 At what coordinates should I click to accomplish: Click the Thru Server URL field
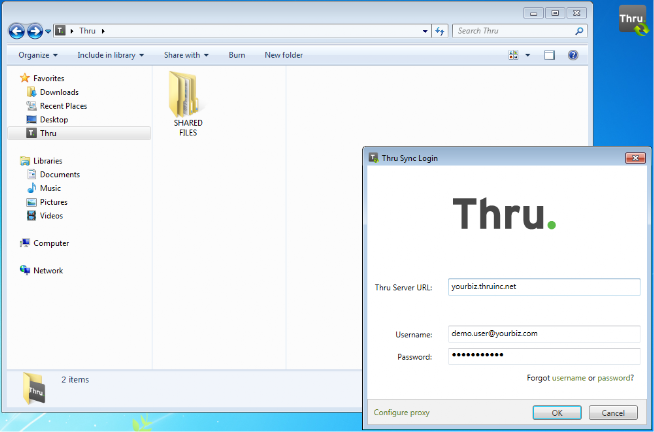coord(542,287)
